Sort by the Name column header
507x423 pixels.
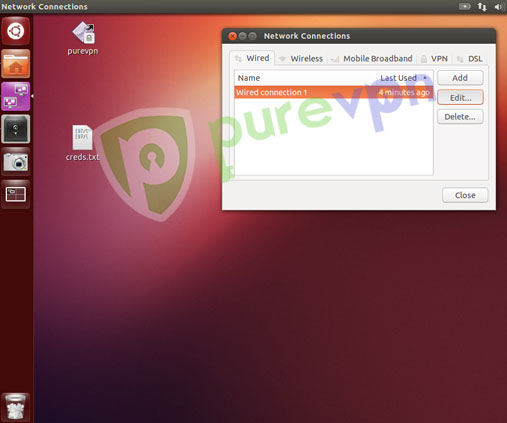(305, 78)
